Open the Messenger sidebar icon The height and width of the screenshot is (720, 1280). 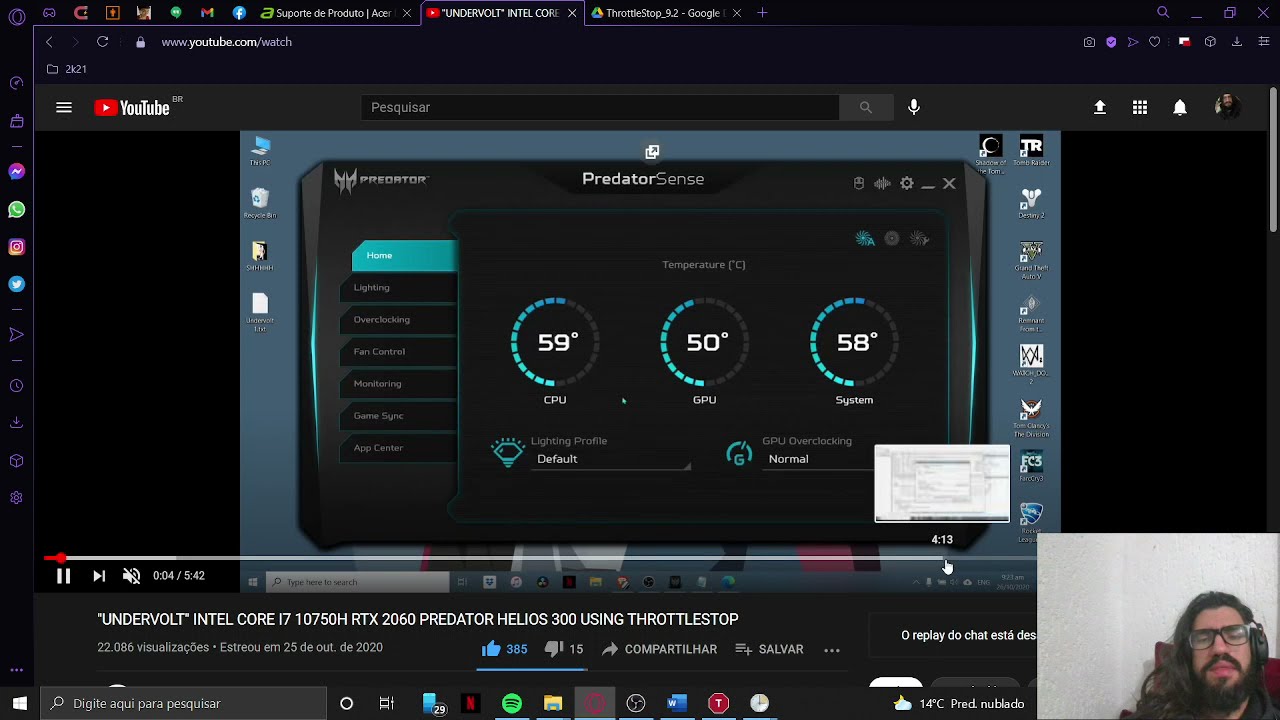[x=16, y=172]
